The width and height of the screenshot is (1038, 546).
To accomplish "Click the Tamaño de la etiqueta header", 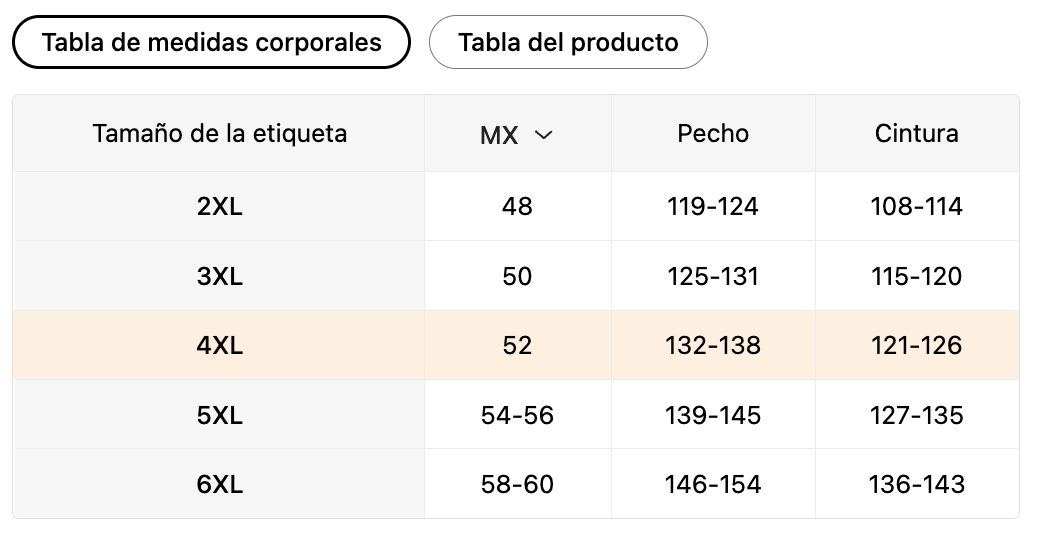I will tap(219, 134).
